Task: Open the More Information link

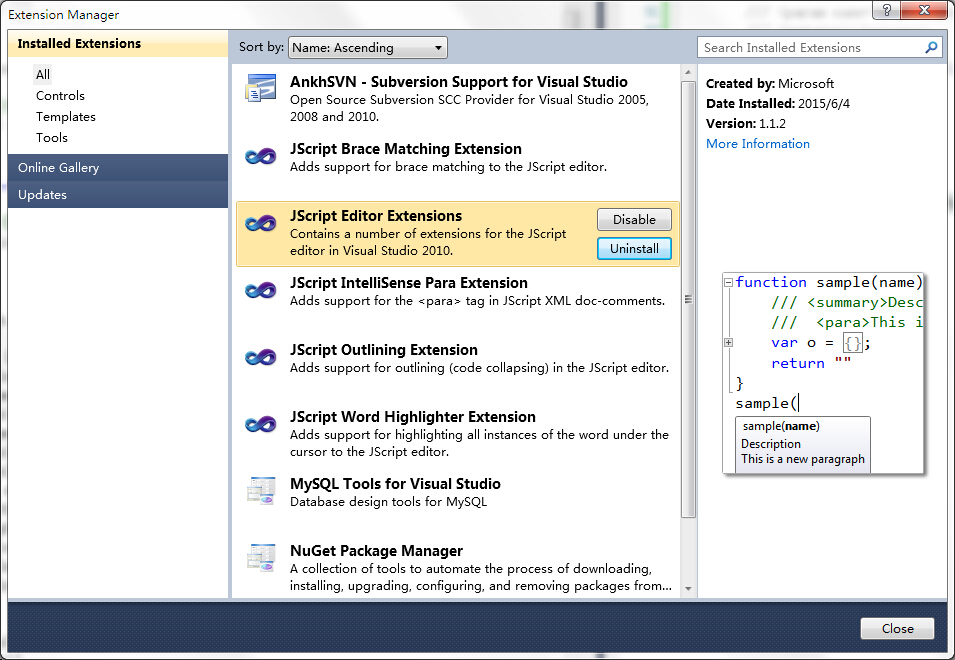Action: 758,144
